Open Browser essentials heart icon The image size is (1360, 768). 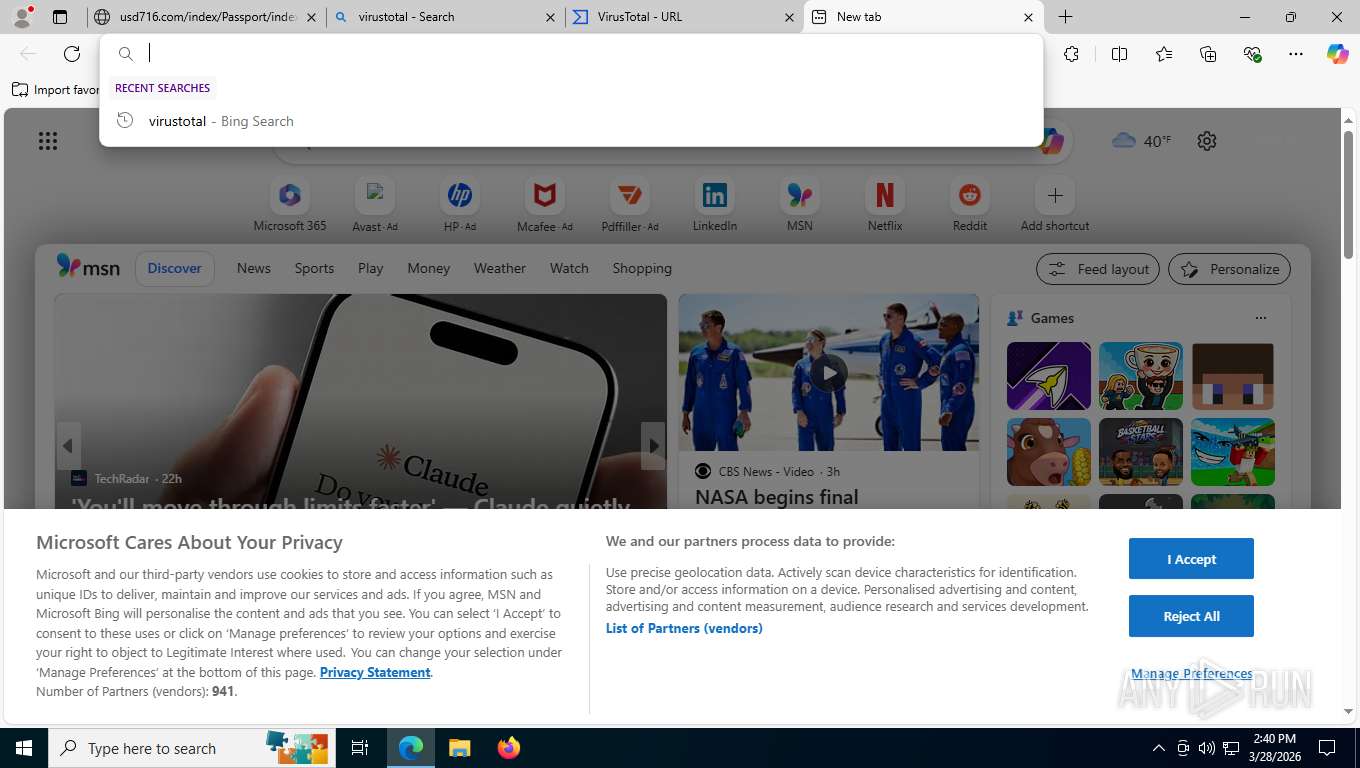(x=1252, y=54)
